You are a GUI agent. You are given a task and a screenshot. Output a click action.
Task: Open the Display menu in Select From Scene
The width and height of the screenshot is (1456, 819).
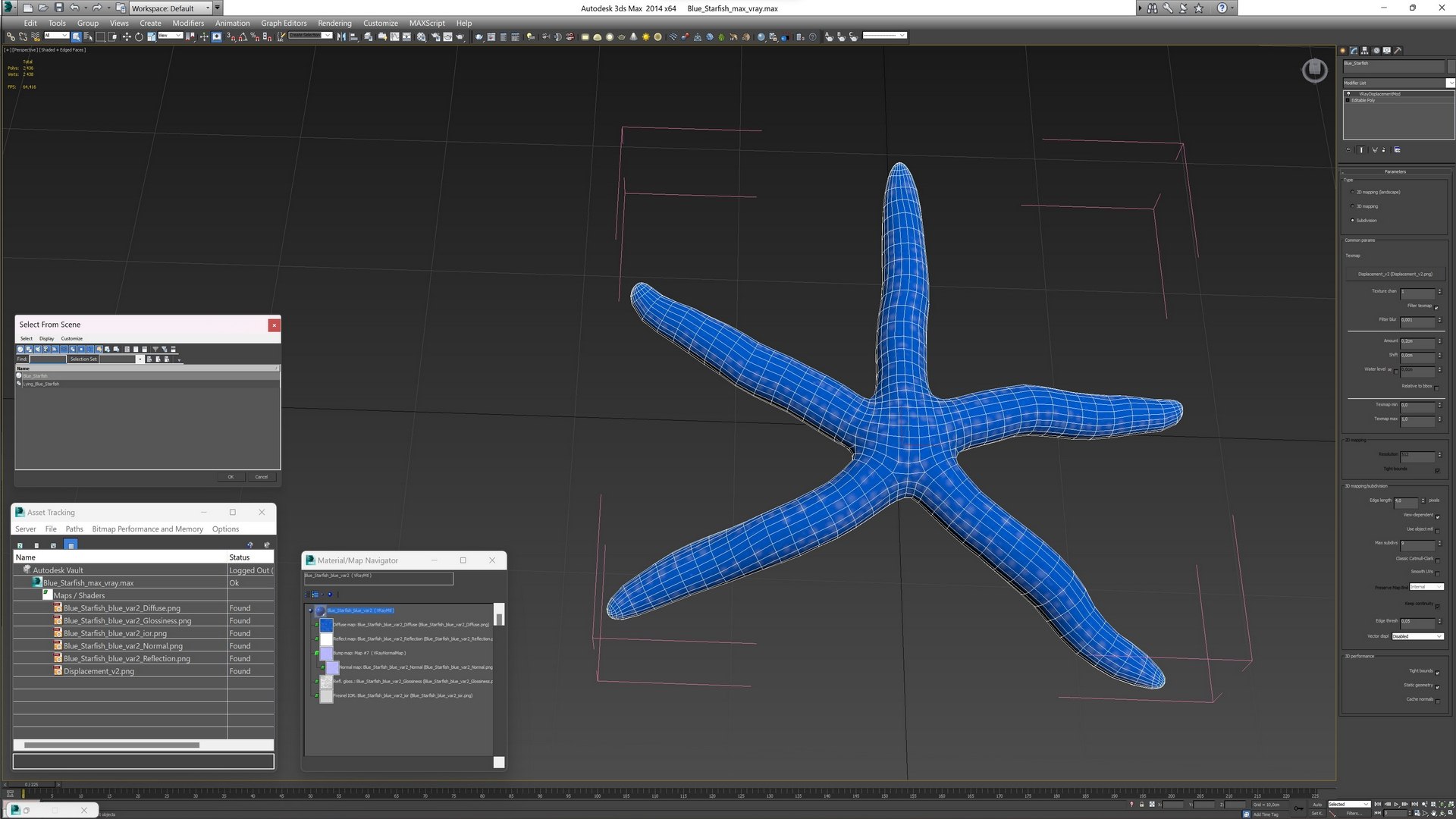[46, 338]
